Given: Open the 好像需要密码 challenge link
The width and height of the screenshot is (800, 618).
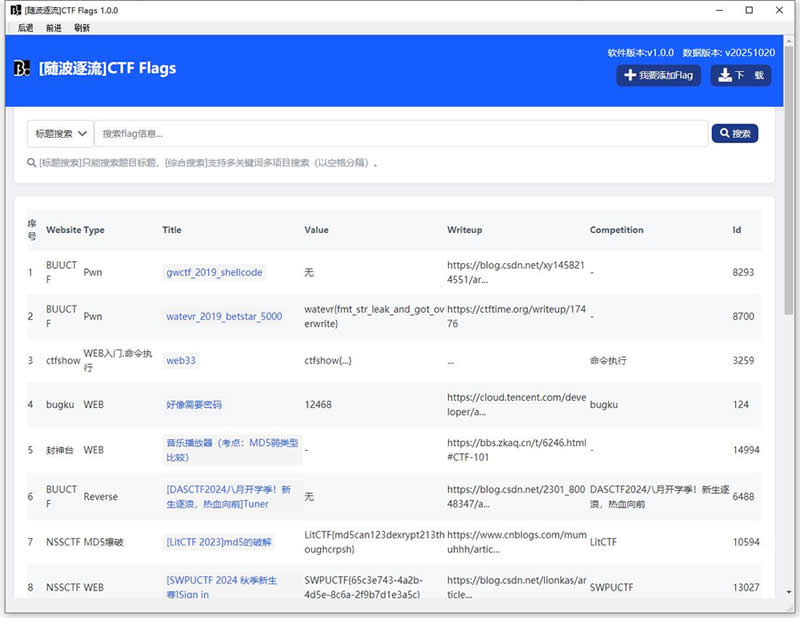Looking at the screenshot, I should point(194,405).
